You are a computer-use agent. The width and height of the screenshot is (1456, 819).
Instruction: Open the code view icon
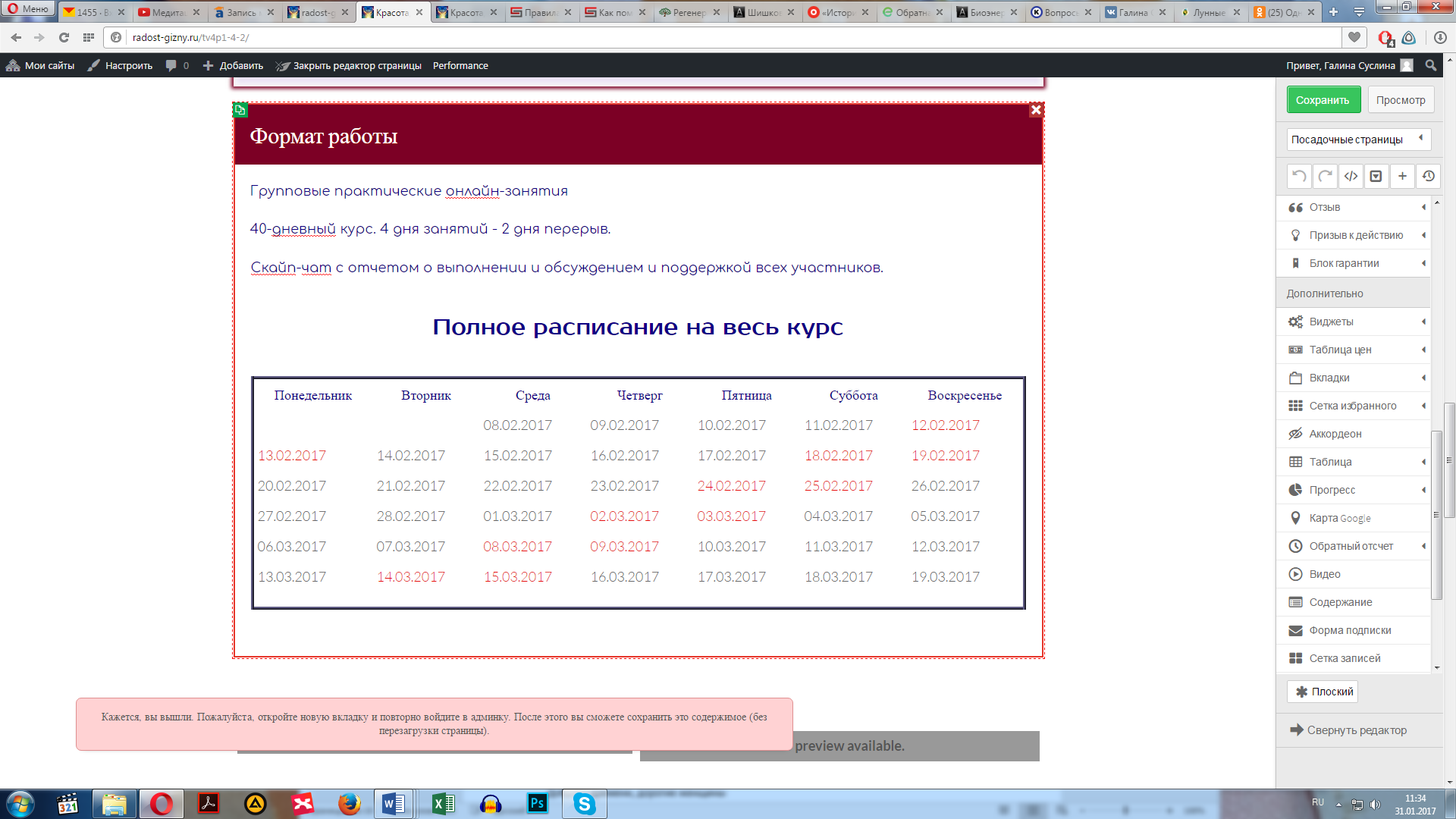click(x=1351, y=176)
